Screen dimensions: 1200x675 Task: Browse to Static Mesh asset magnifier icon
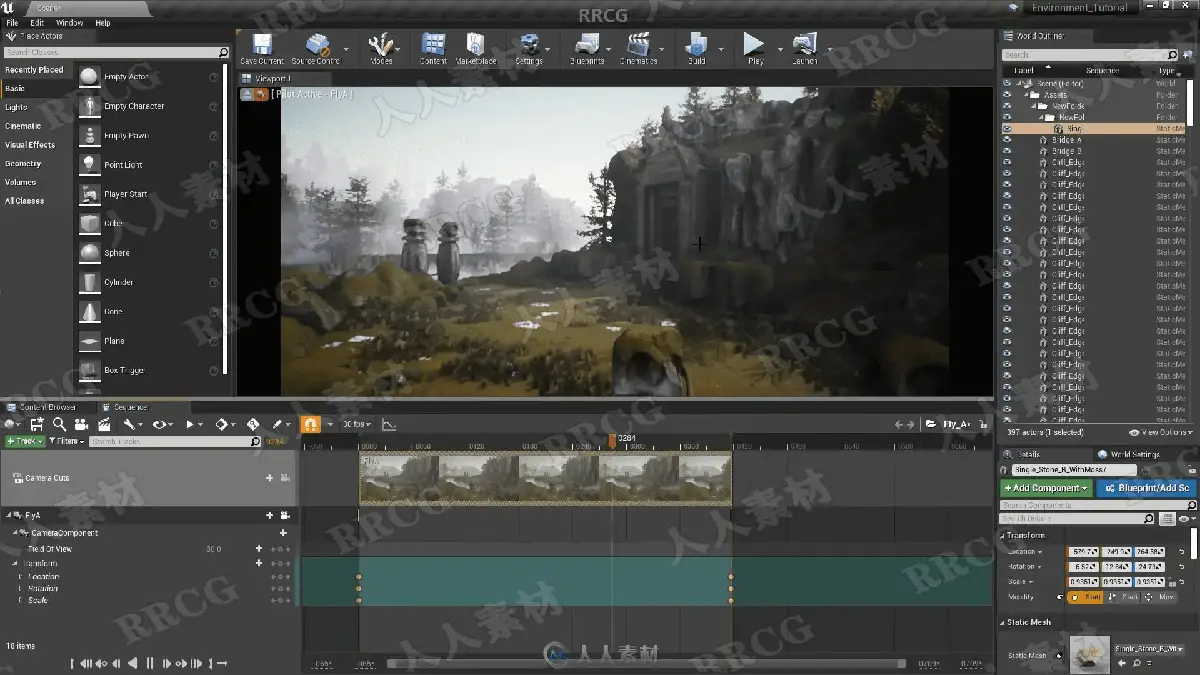(1136, 662)
